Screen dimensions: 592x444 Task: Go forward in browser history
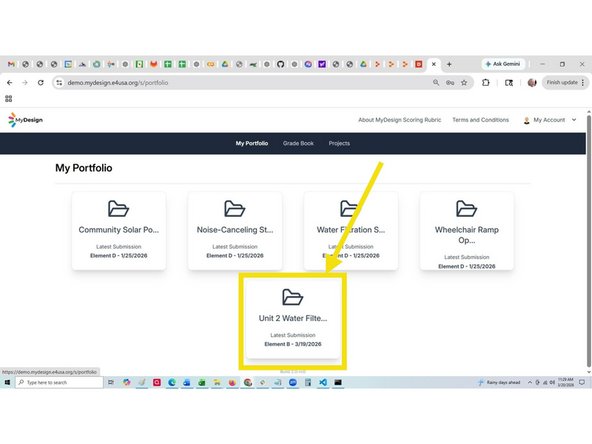(x=25, y=83)
